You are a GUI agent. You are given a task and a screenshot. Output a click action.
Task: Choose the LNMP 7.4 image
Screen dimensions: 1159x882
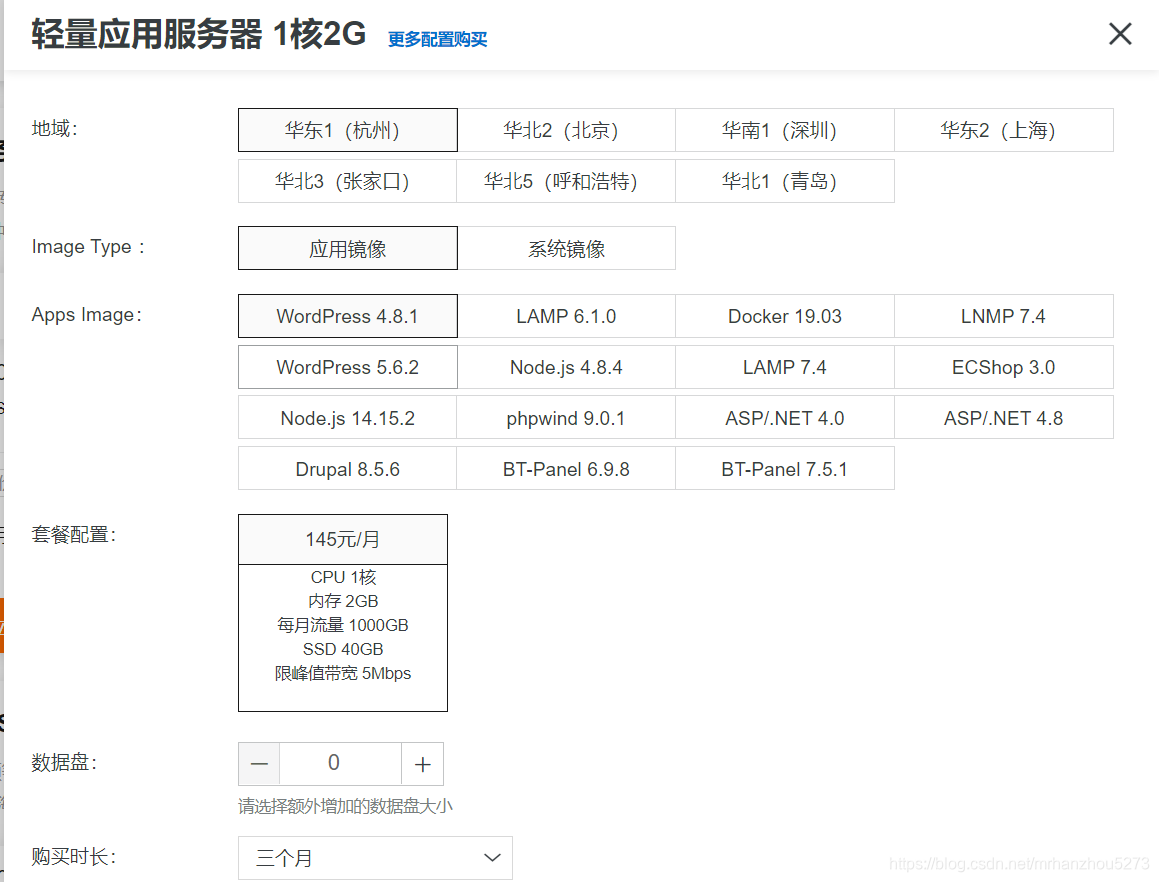(x=1004, y=316)
